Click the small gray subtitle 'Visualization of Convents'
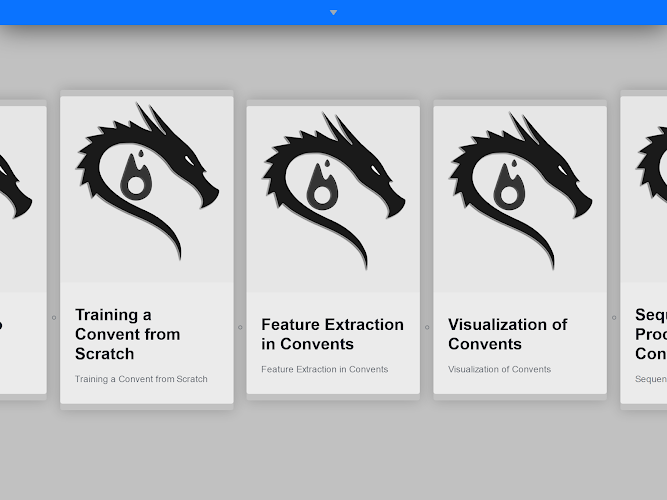667x500 pixels. pos(499,369)
